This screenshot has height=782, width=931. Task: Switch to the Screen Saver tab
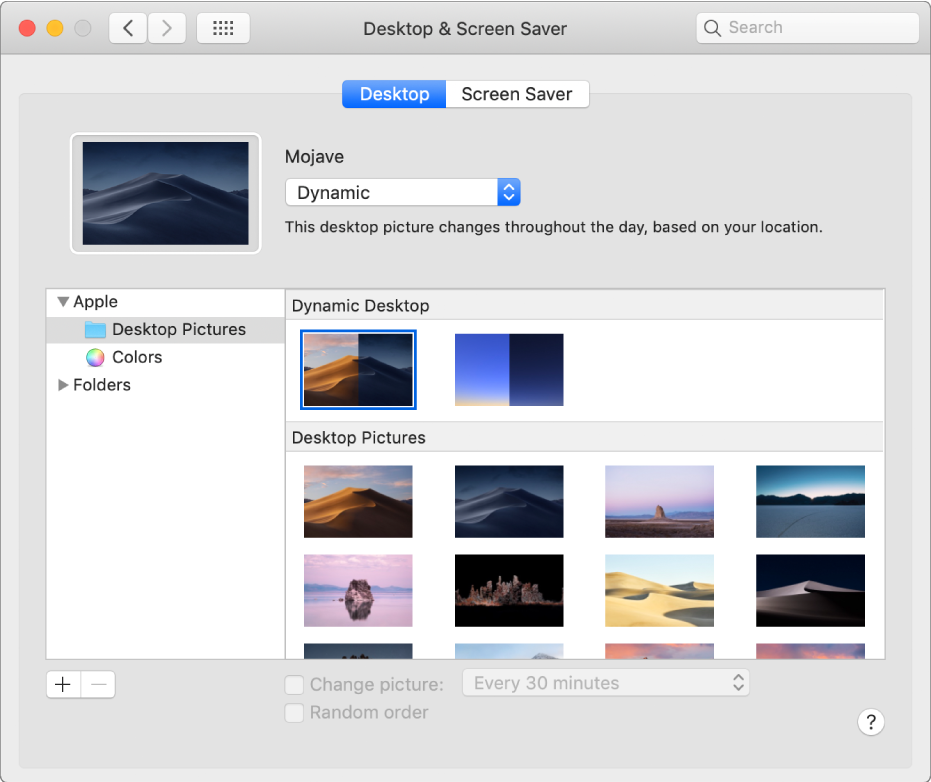coord(517,93)
